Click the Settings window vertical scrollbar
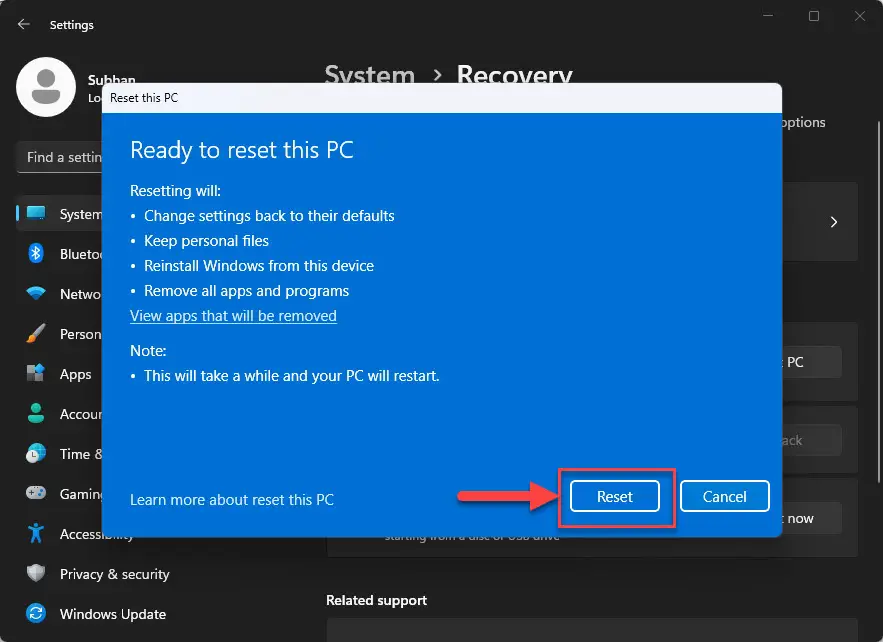The width and height of the screenshot is (883, 642). click(x=878, y=301)
